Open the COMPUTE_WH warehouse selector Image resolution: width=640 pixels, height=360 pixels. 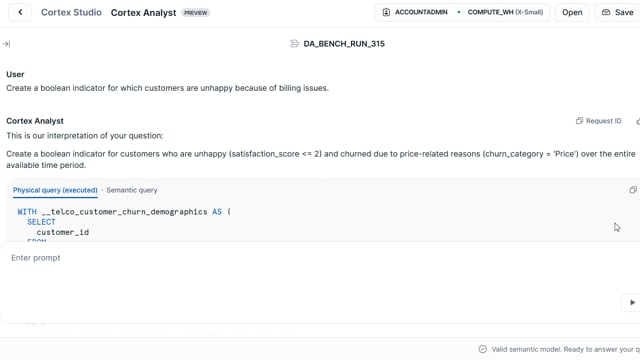pos(505,12)
